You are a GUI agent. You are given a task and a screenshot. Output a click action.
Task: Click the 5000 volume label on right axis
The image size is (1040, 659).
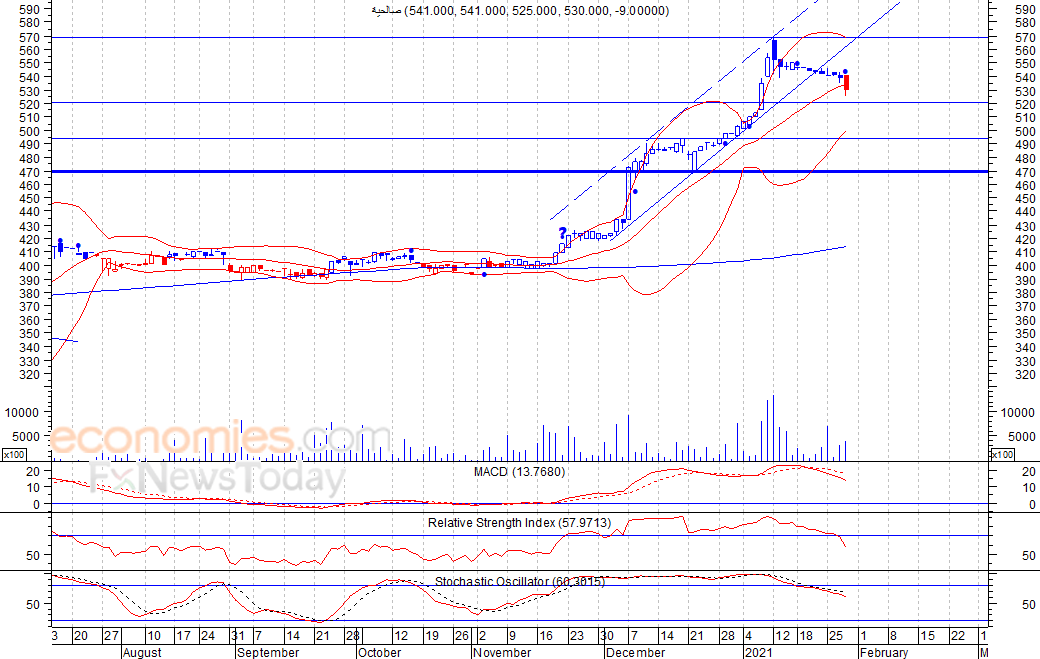[x=1021, y=437]
